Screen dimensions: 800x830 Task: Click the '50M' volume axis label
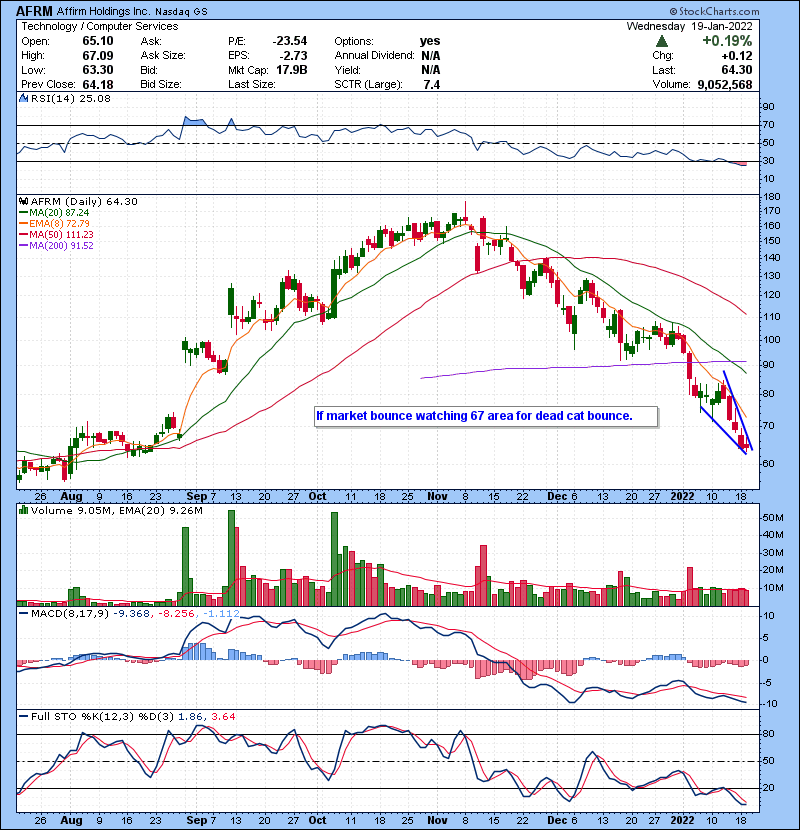pos(773,518)
